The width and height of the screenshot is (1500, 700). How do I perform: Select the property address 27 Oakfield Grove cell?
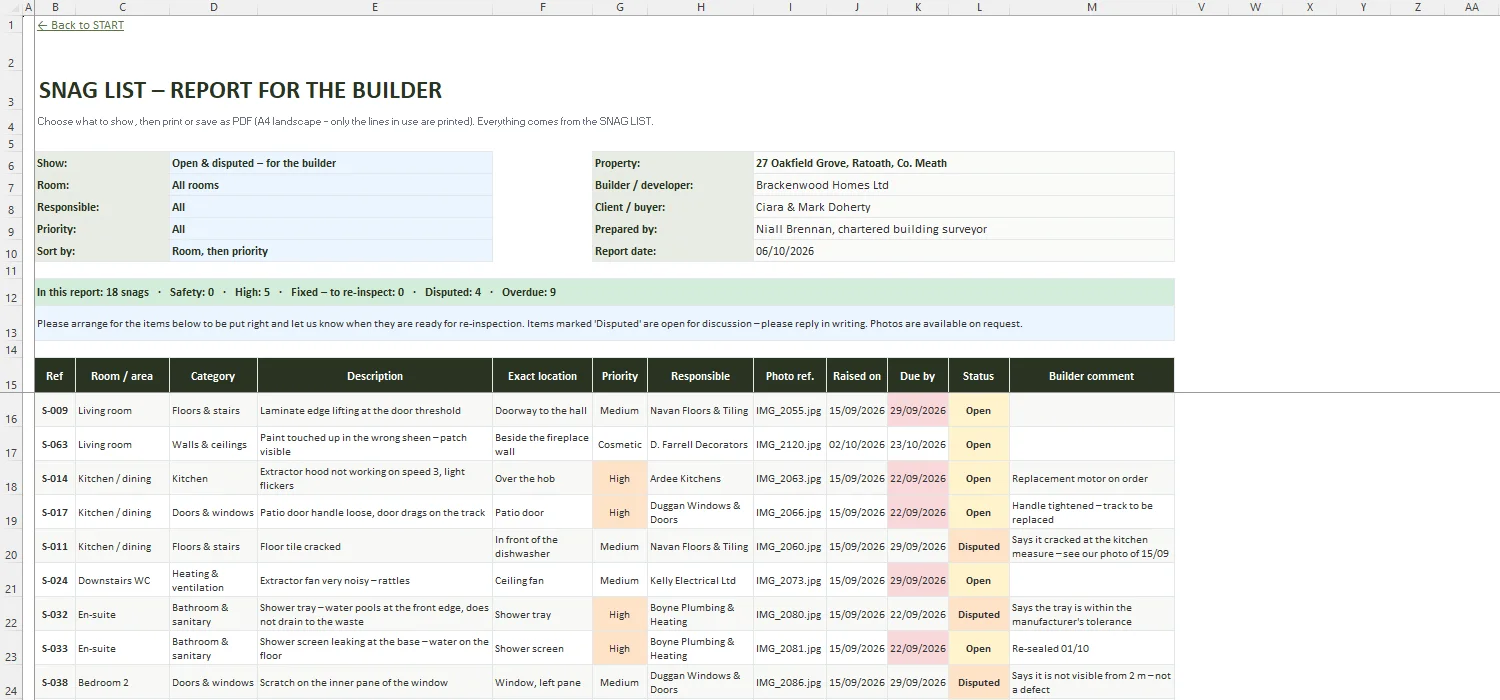[964, 163]
